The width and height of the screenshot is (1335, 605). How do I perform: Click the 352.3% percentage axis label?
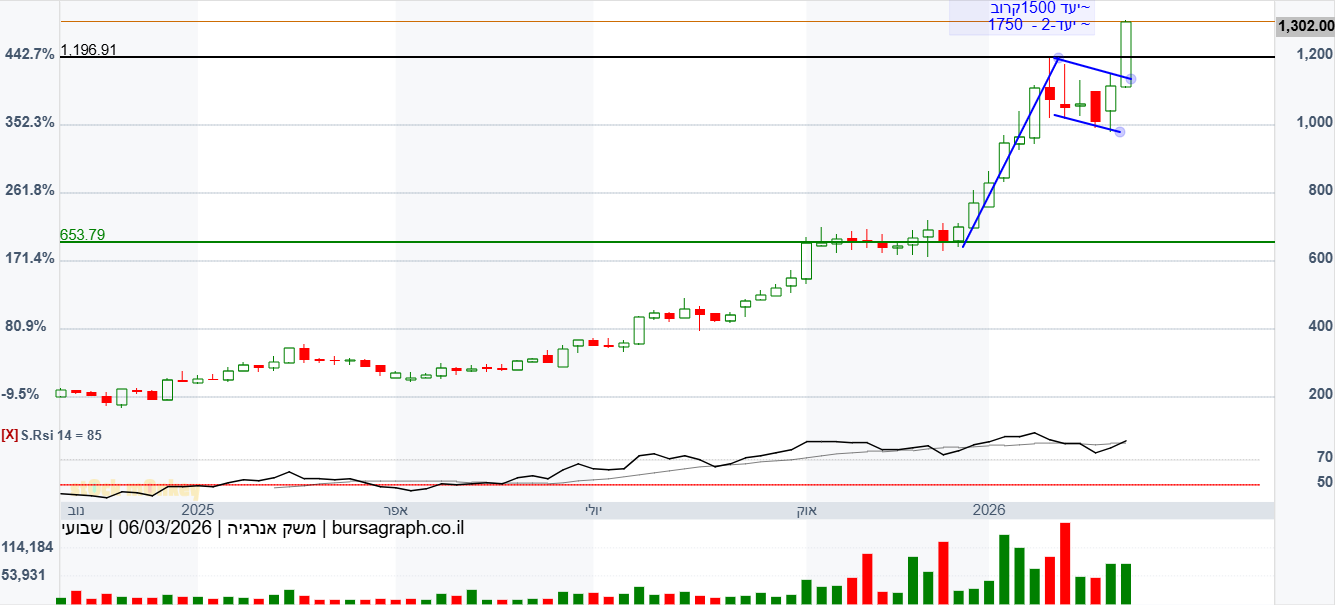coord(30,123)
